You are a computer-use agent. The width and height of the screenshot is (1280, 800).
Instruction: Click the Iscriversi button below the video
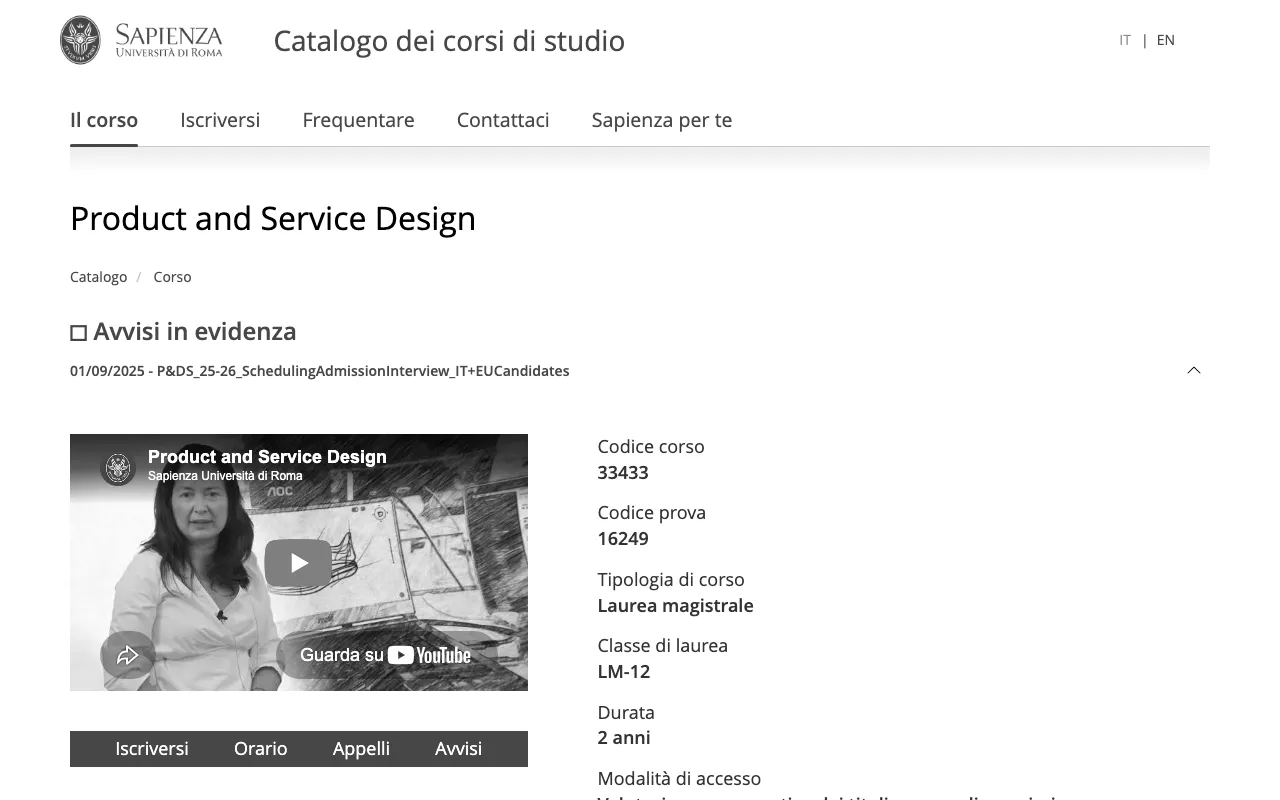152,749
